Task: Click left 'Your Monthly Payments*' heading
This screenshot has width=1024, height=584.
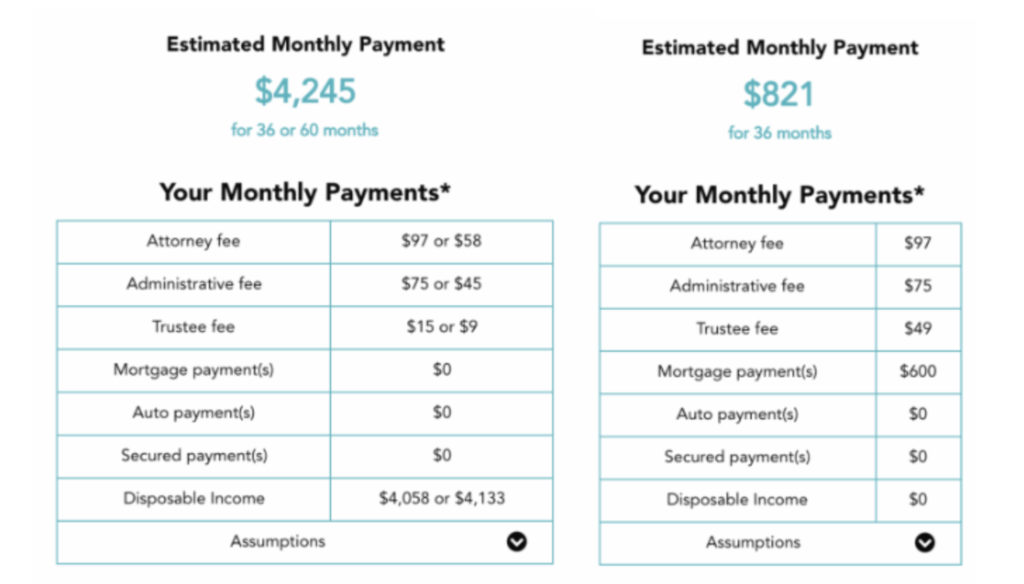Action: tap(305, 192)
